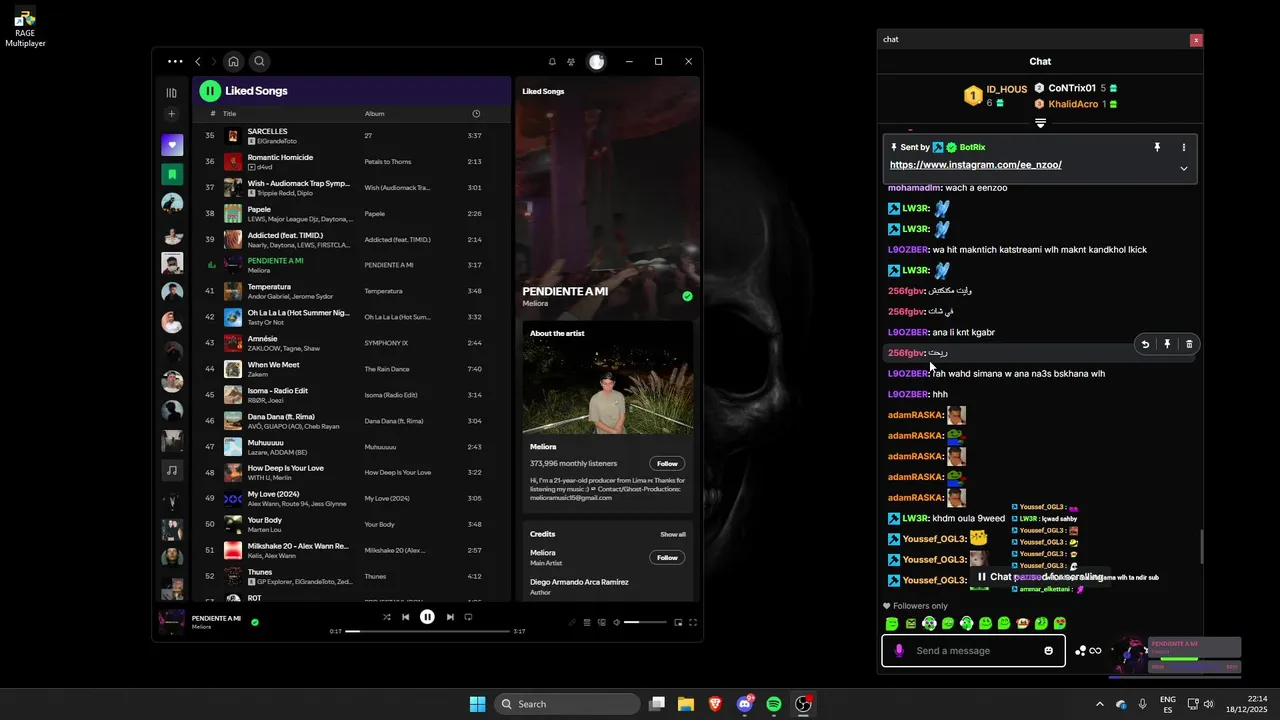Screen dimensions: 1280x720
Task: Toggle liked checkmark in bottom player bar
Action: coord(255,622)
